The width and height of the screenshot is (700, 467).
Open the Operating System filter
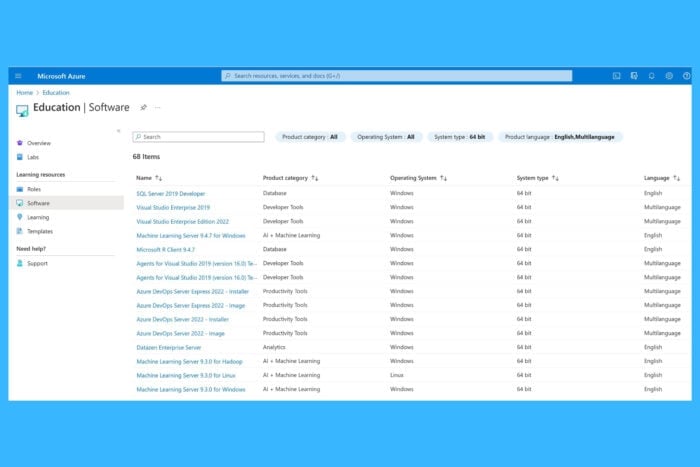386,137
